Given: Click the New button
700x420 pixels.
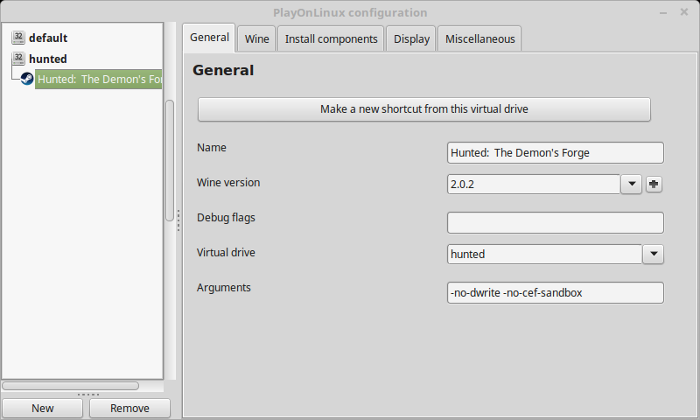Looking at the screenshot, I should 42,408.
